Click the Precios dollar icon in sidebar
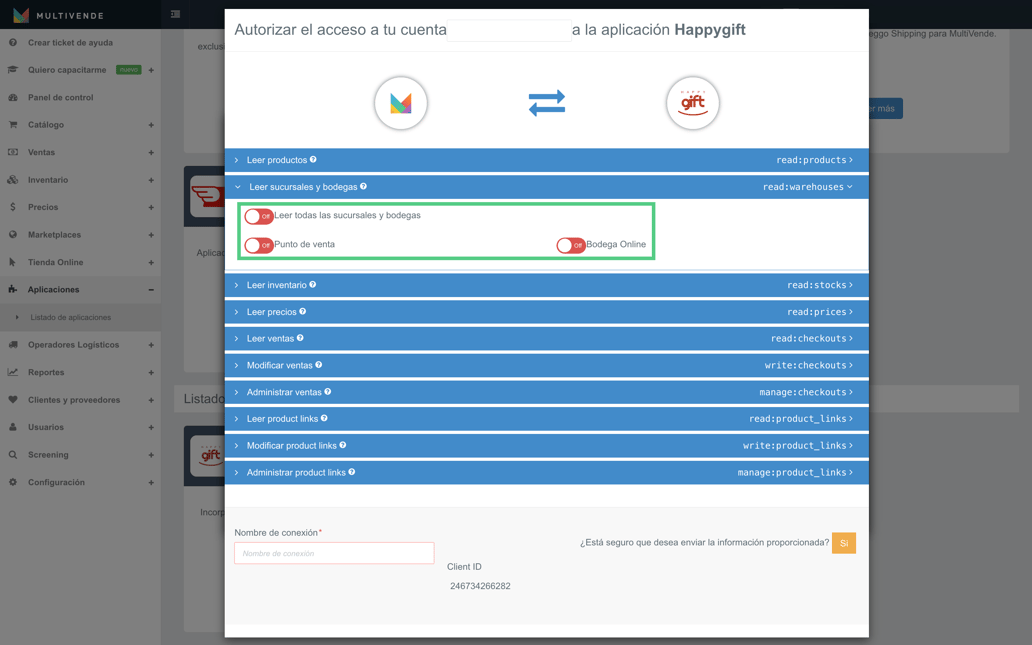This screenshot has width=1032, height=645. click(13, 207)
